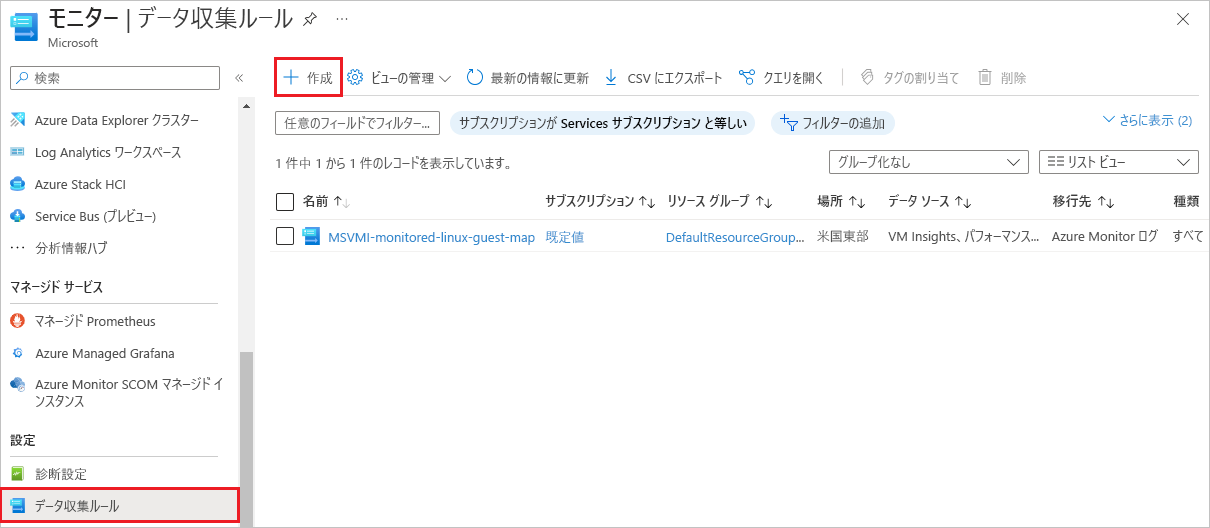Viewport: 1210px width, 528px height.
Task: Click the refresh circular arrow icon
Action: click(x=475, y=77)
